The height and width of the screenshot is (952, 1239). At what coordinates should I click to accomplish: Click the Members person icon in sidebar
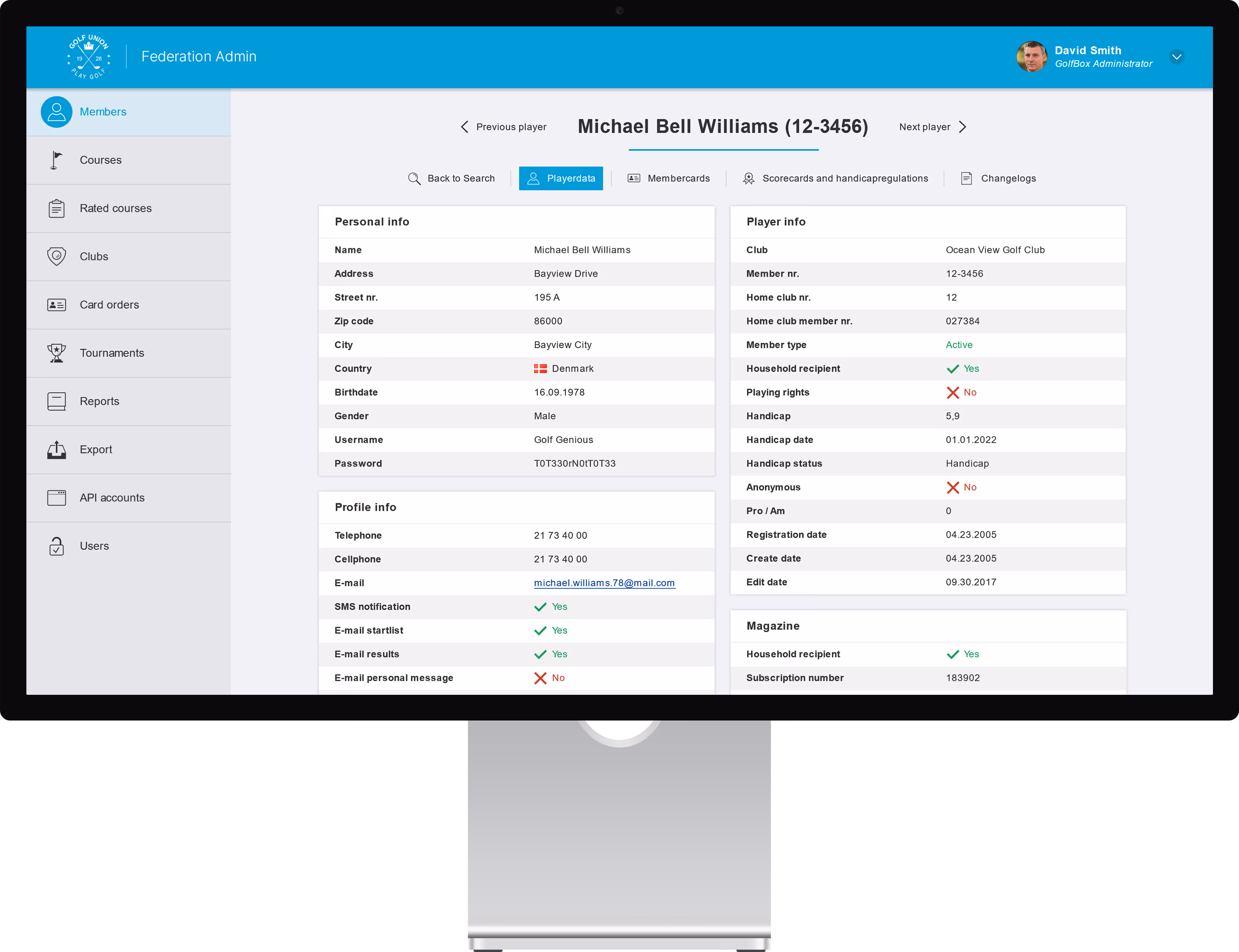pos(56,112)
